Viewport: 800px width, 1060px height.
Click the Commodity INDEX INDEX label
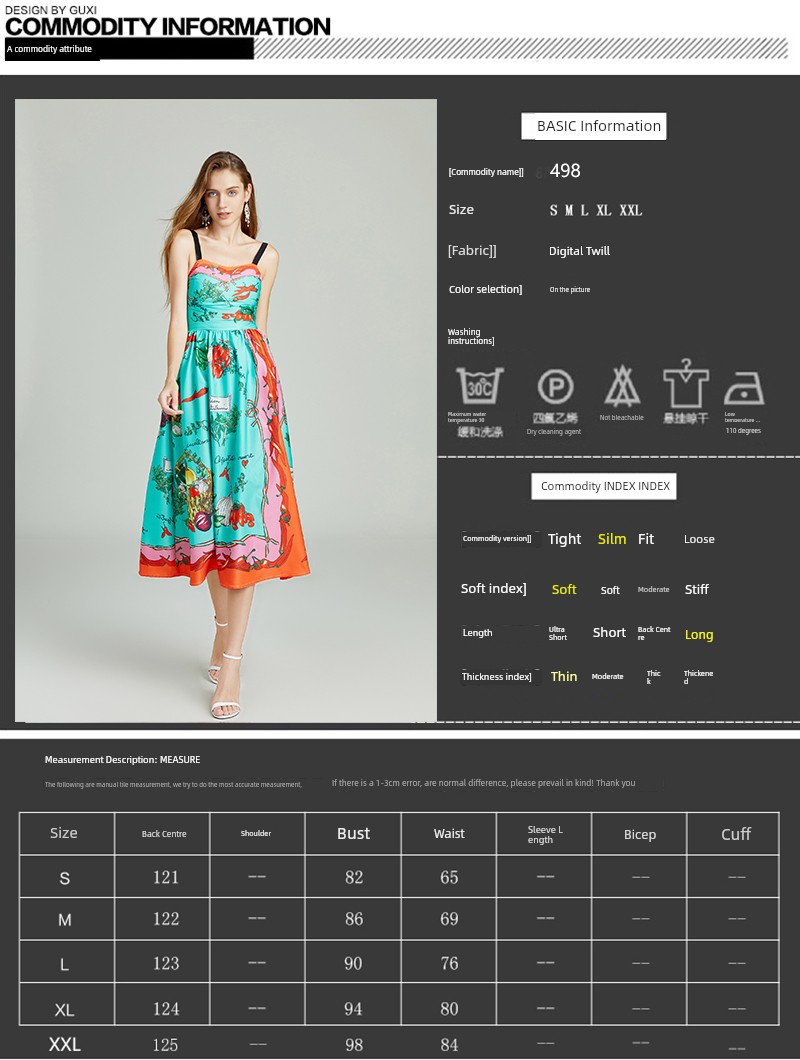click(x=604, y=486)
